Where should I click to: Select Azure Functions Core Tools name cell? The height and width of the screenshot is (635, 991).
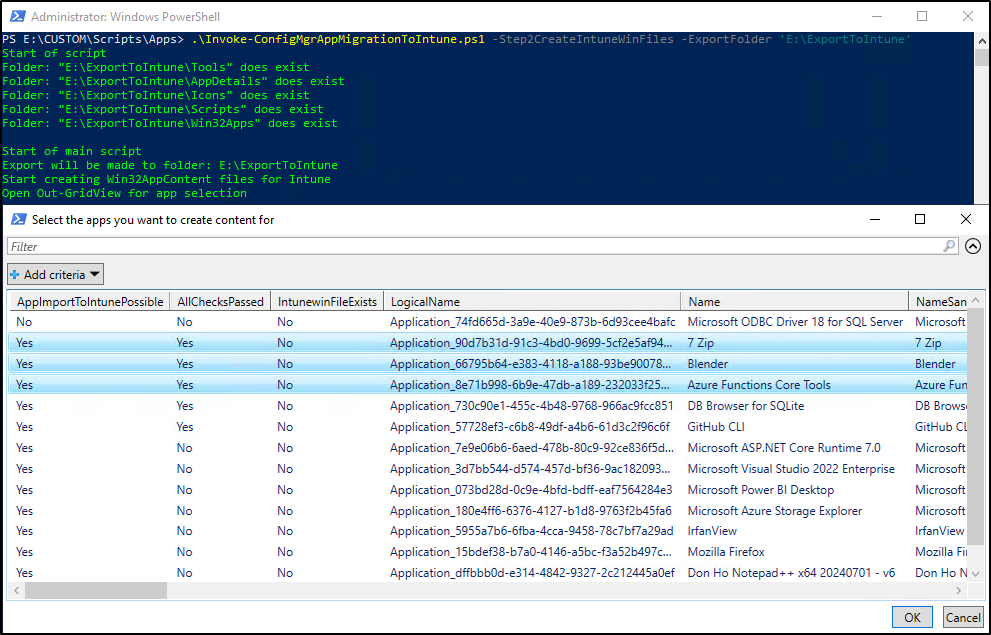758,385
